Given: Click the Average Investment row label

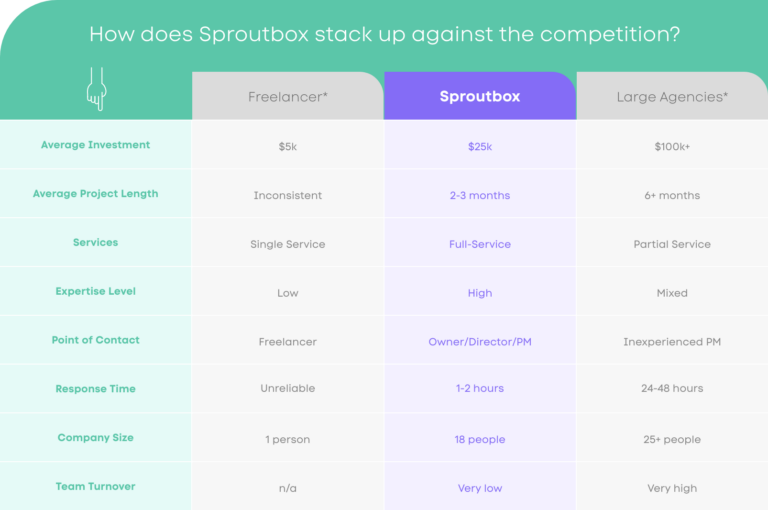Looking at the screenshot, I should pyautogui.click(x=95, y=145).
